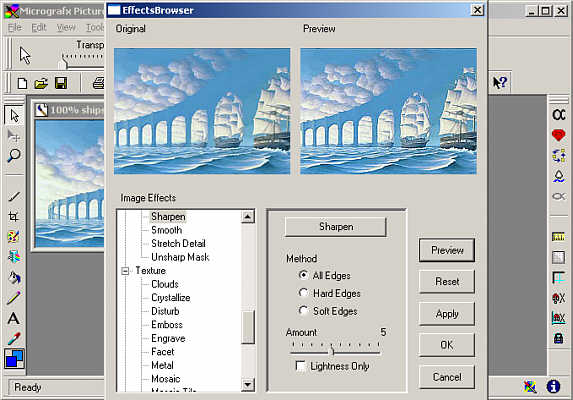Select the pencil drawing tool
The height and width of the screenshot is (400, 573).
point(14,298)
